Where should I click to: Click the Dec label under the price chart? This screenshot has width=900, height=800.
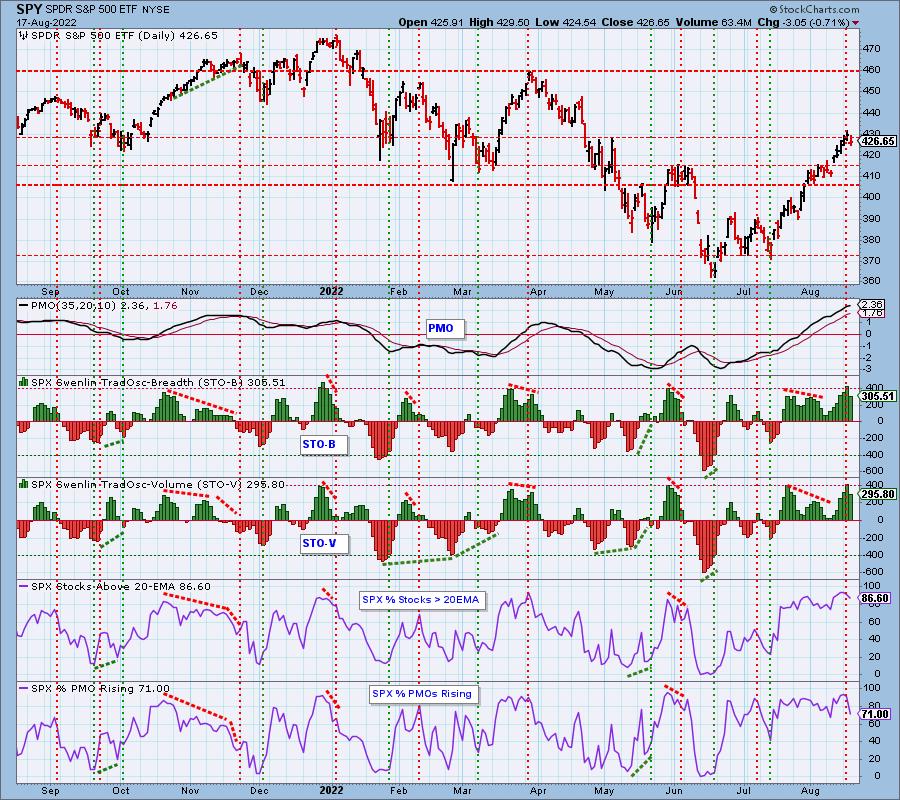tap(259, 292)
